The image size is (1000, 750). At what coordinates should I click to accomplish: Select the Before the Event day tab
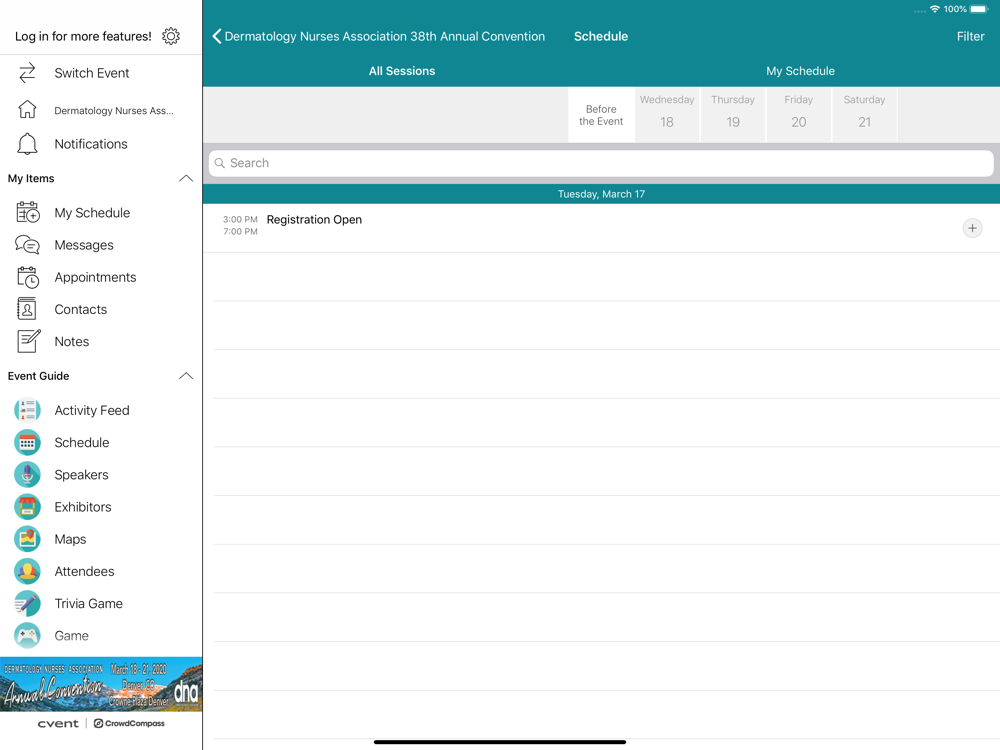601,115
